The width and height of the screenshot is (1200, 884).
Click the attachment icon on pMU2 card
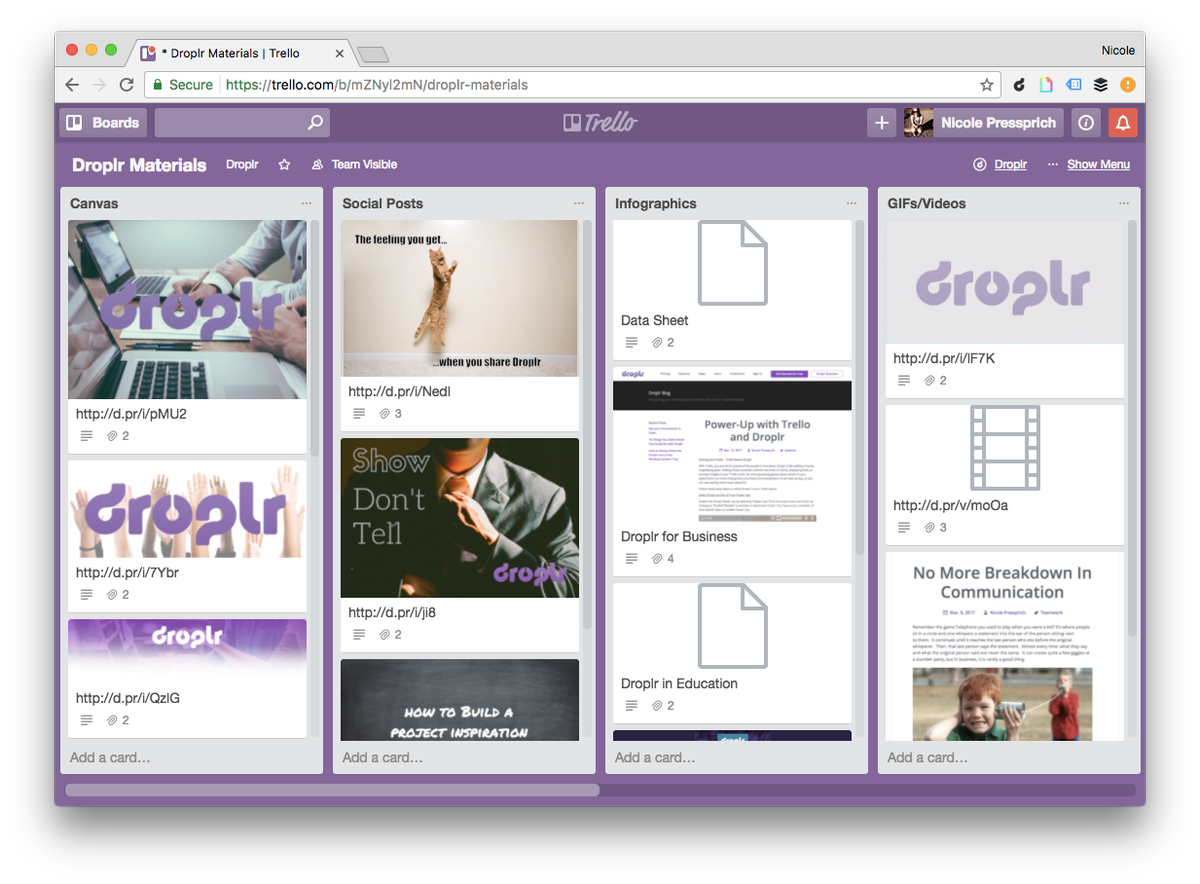point(112,436)
